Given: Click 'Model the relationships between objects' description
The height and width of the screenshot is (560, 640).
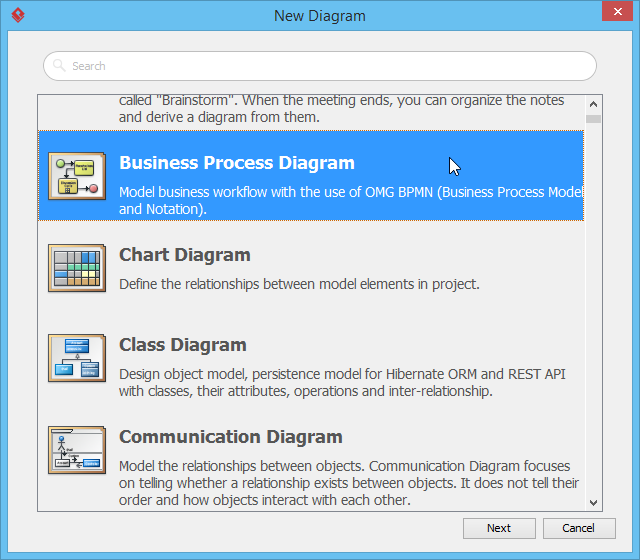Looking at the screenshot, I should tap(349, 483).
